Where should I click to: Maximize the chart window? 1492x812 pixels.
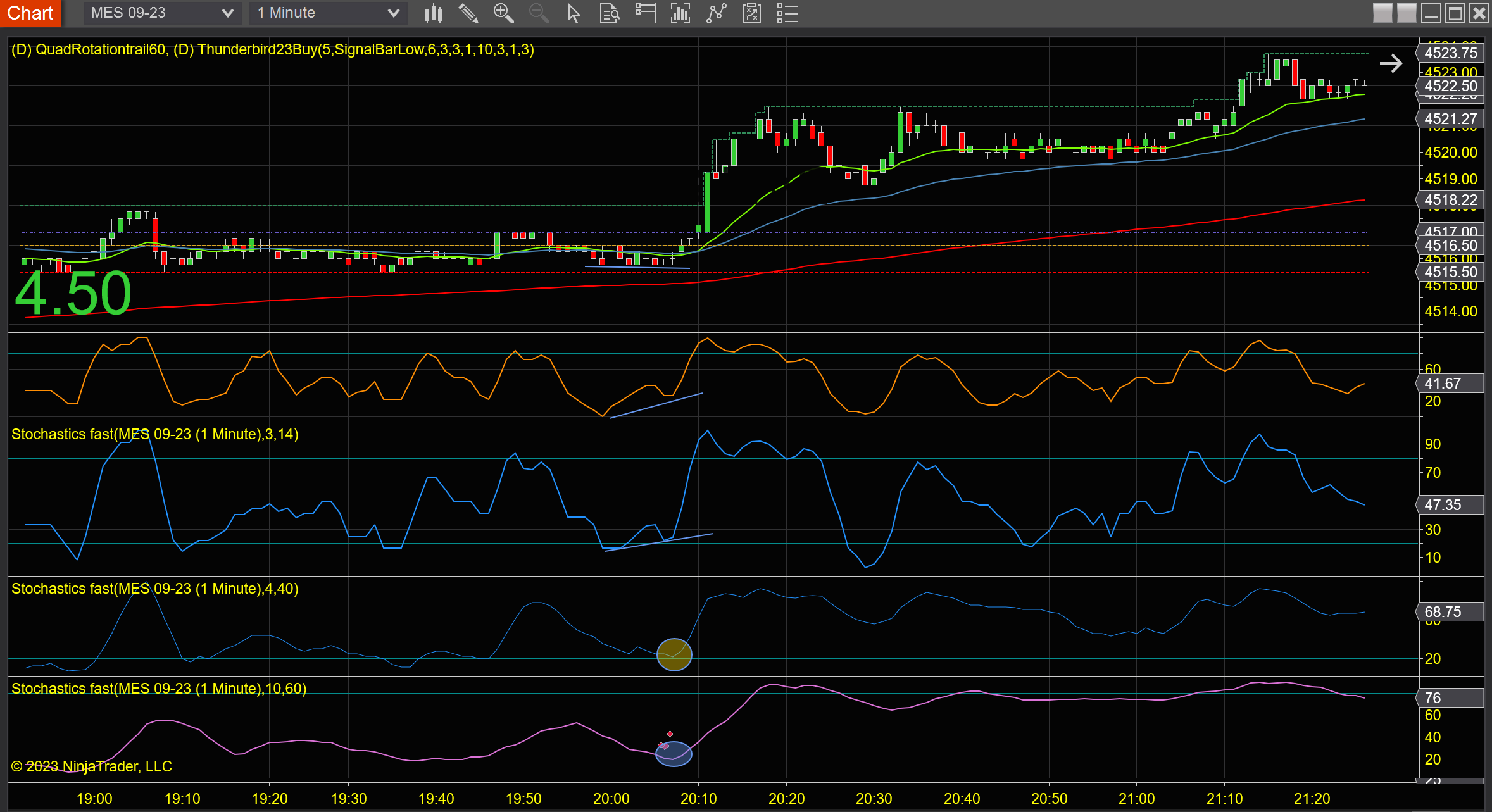[1455, 13]
